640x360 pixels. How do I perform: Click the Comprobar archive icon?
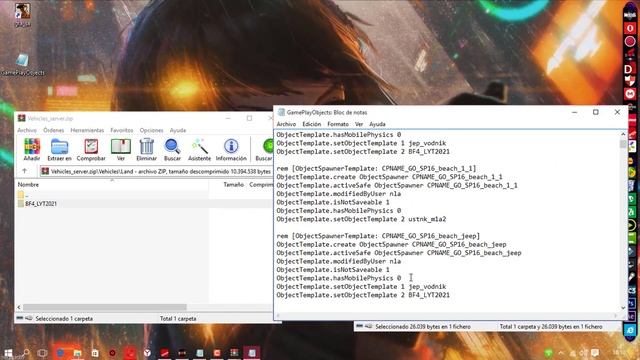(91, 146)
